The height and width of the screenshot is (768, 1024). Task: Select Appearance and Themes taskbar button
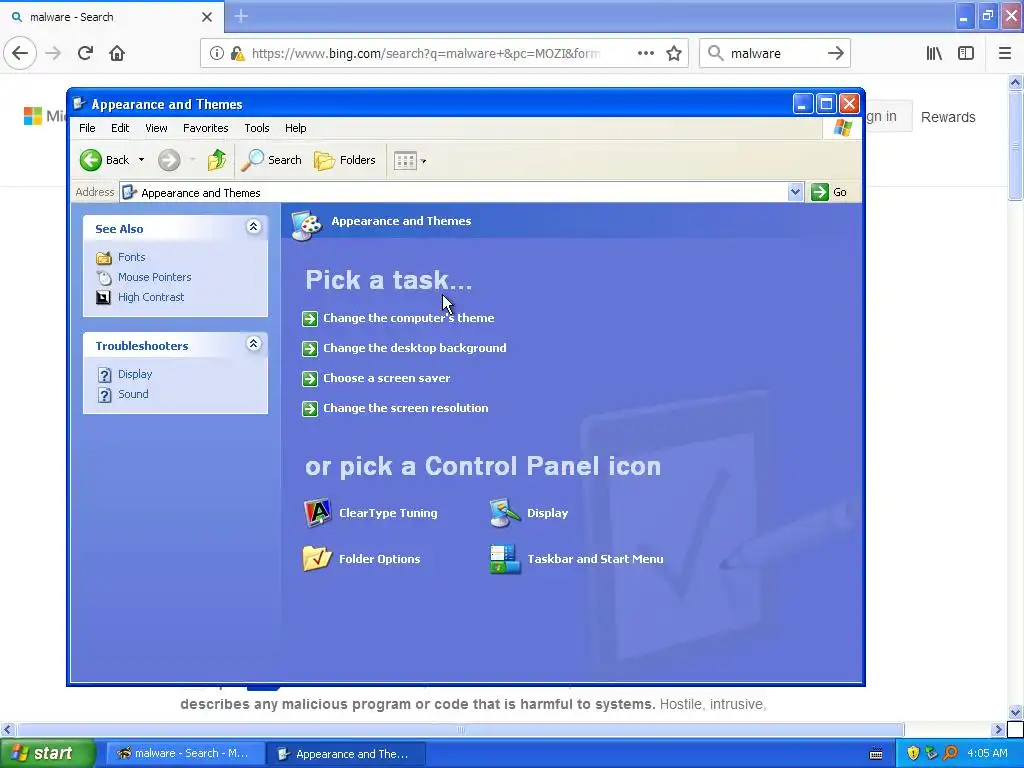(345, 754)
